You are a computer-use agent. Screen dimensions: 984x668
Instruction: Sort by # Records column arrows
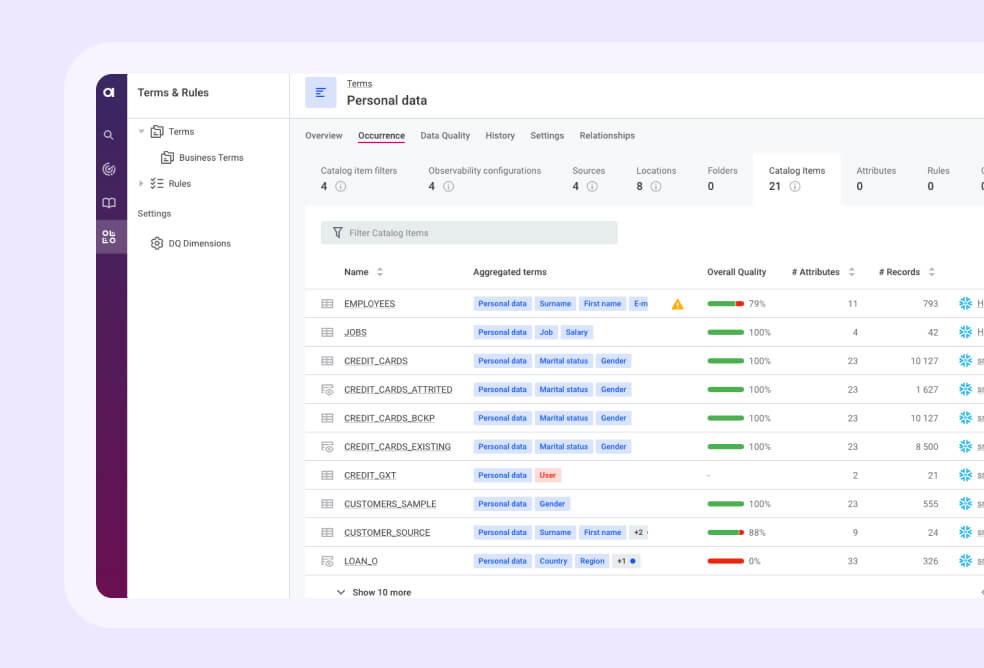click(x=931, y=272)
